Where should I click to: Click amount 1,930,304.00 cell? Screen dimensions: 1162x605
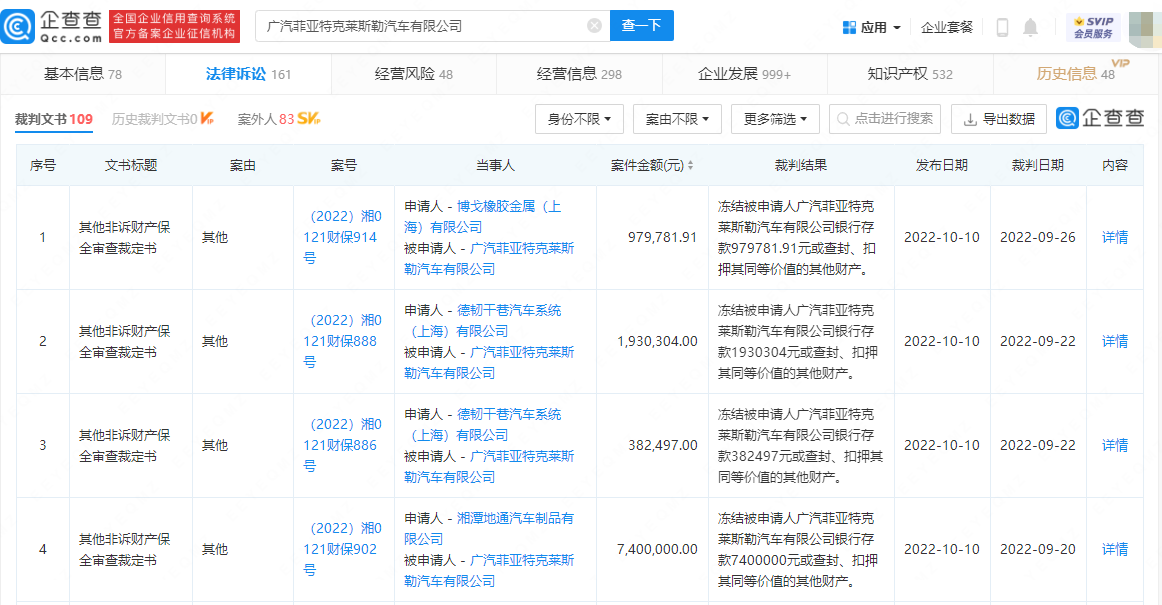click(657, 341)
